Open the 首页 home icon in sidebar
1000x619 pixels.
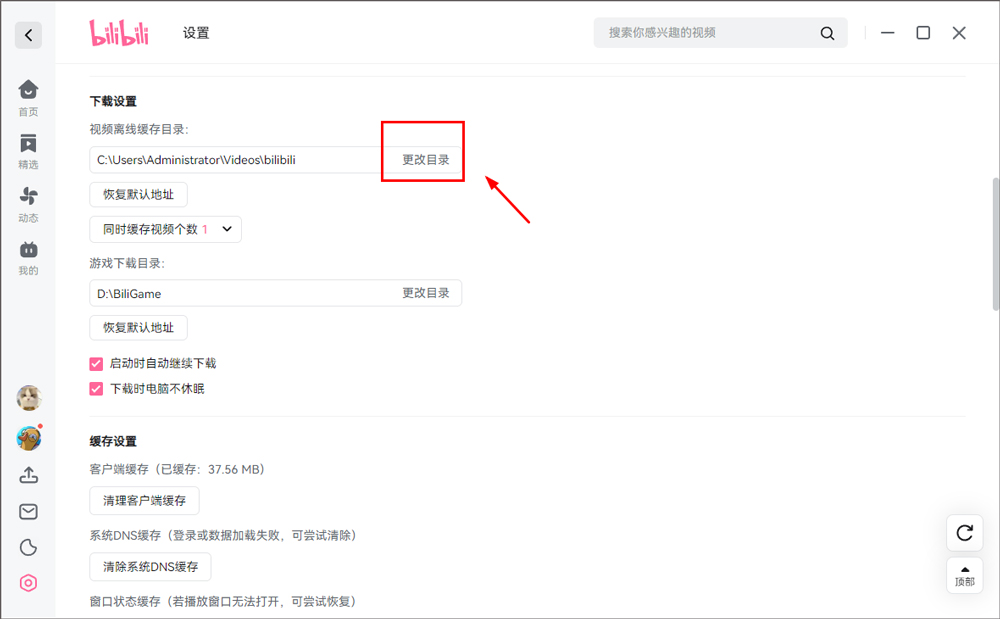[28, 95]
